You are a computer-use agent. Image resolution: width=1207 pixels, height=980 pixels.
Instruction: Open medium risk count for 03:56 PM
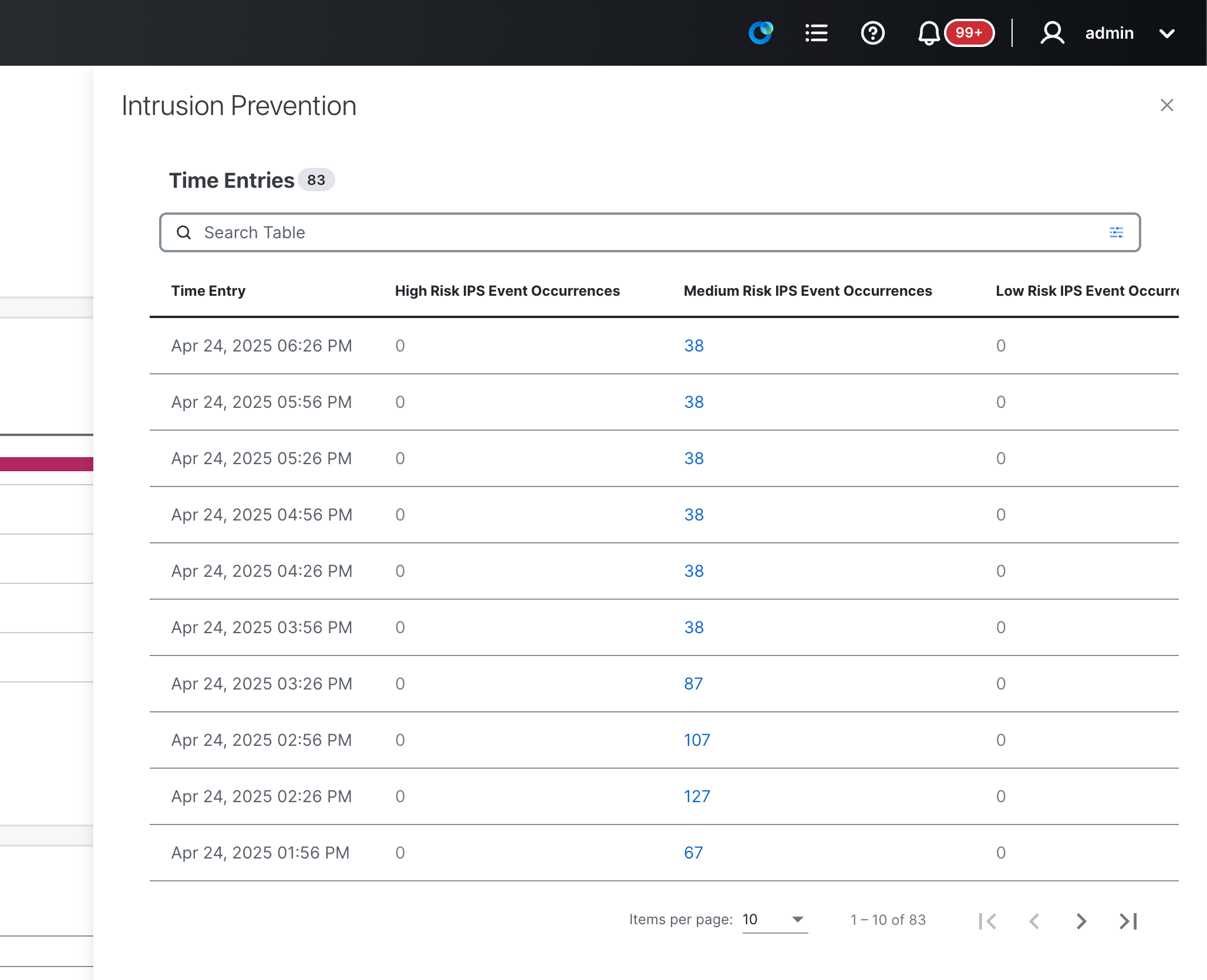(x=694, y=627)
